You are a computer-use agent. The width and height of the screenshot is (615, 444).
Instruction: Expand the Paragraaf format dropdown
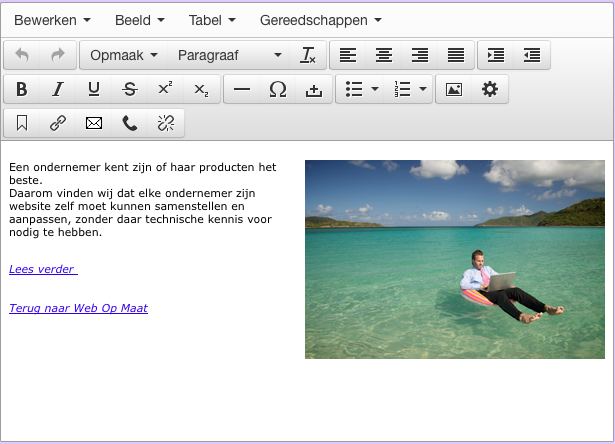point(230,55)
